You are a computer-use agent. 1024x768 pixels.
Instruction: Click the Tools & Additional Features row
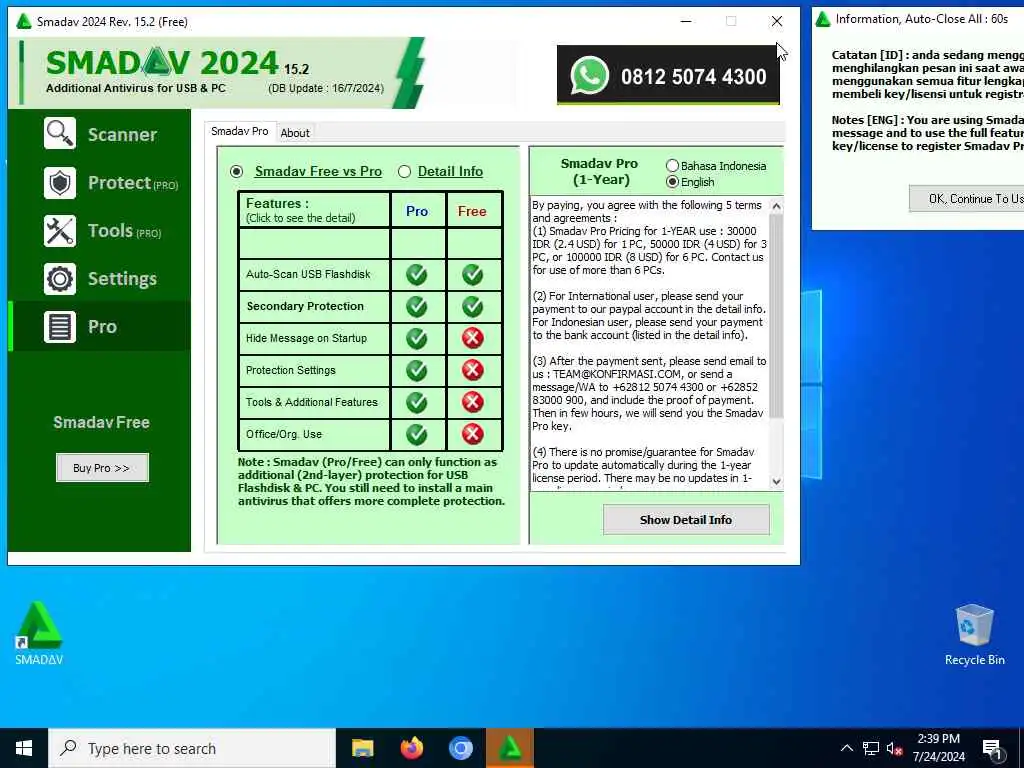[314, 402]
